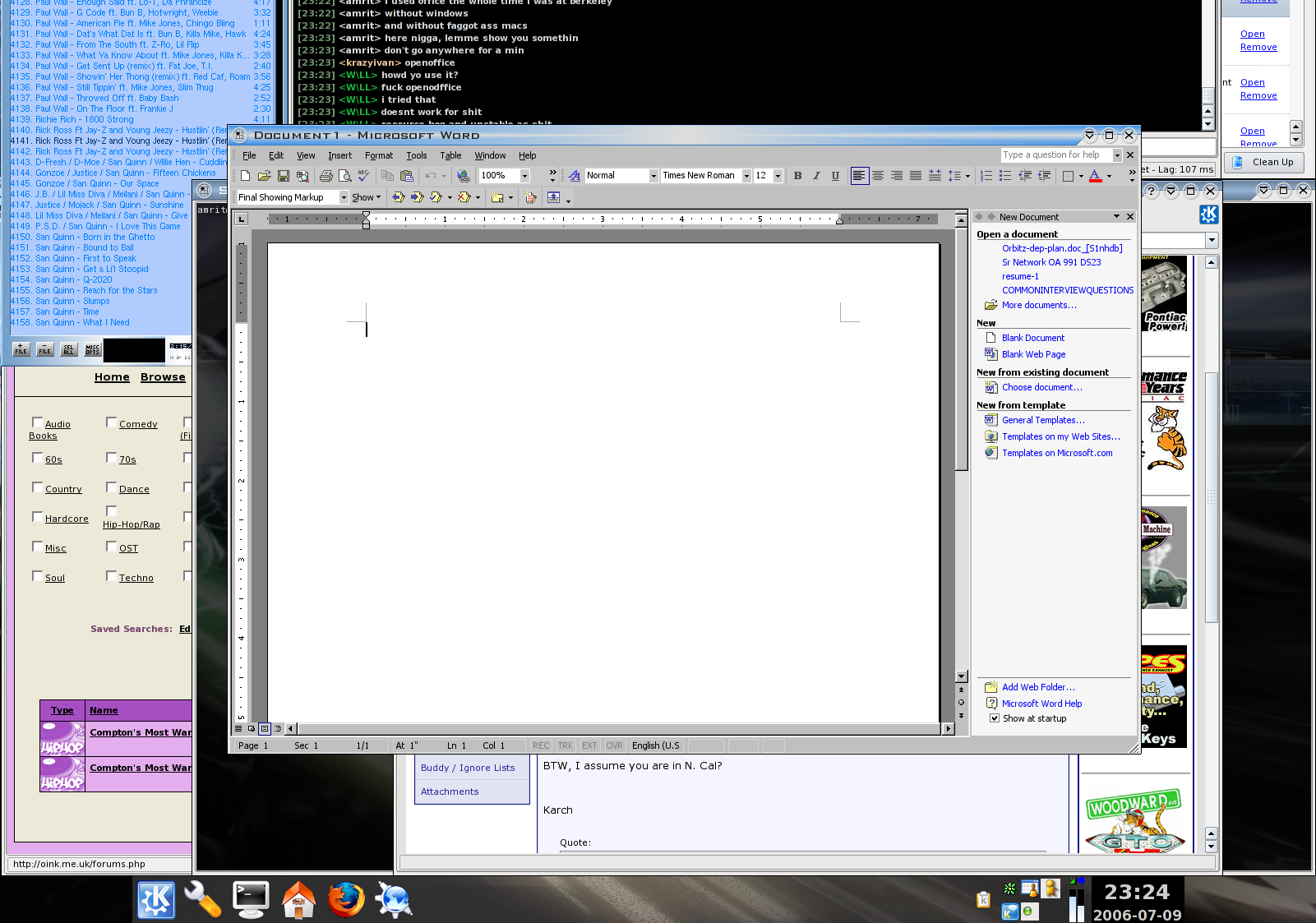Click Blank Document link in task pane
Viewport: 1316px width, 923px height.
click(1033, 338)
